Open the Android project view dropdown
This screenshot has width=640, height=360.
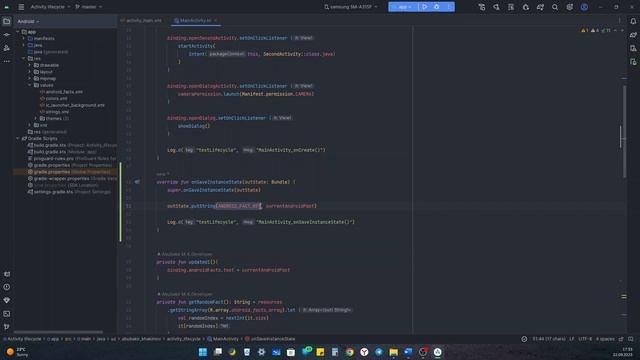pos(28,21)
